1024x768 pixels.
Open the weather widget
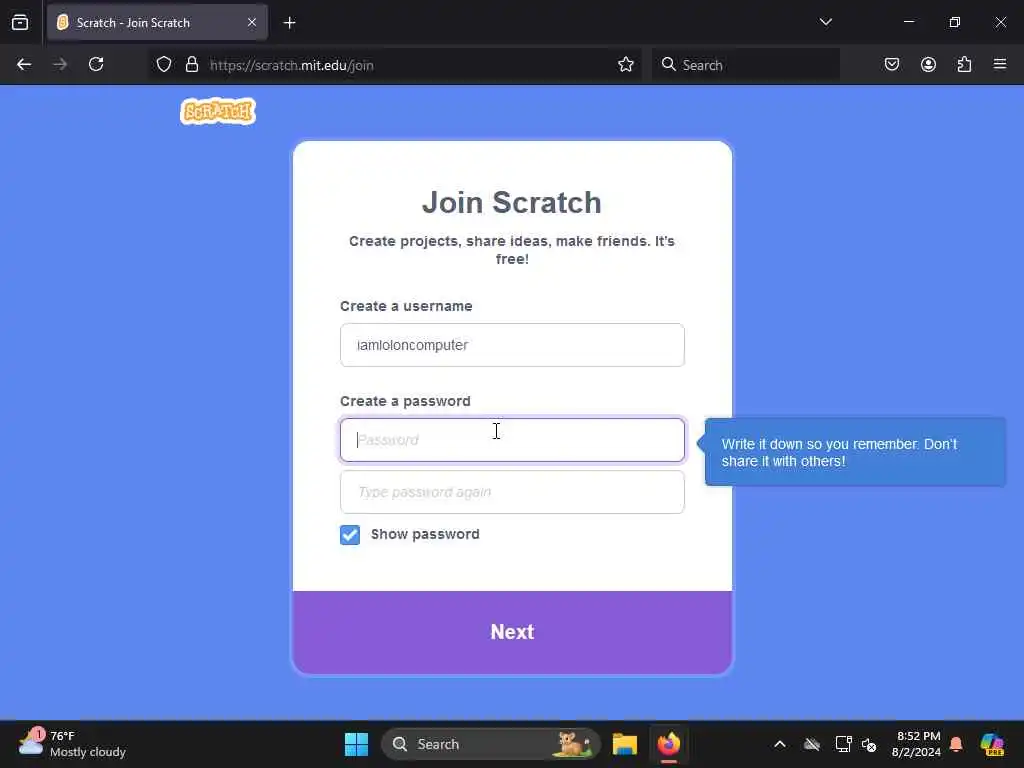coord(73,744)
